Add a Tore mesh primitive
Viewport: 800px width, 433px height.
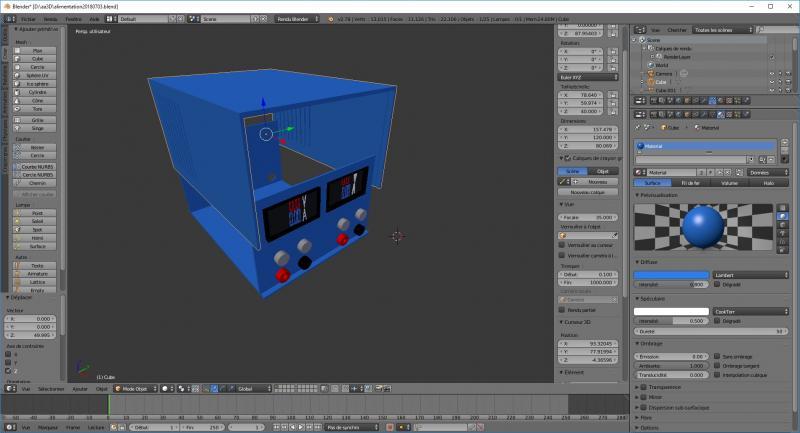pyautogui.click(x=36, y=109)
